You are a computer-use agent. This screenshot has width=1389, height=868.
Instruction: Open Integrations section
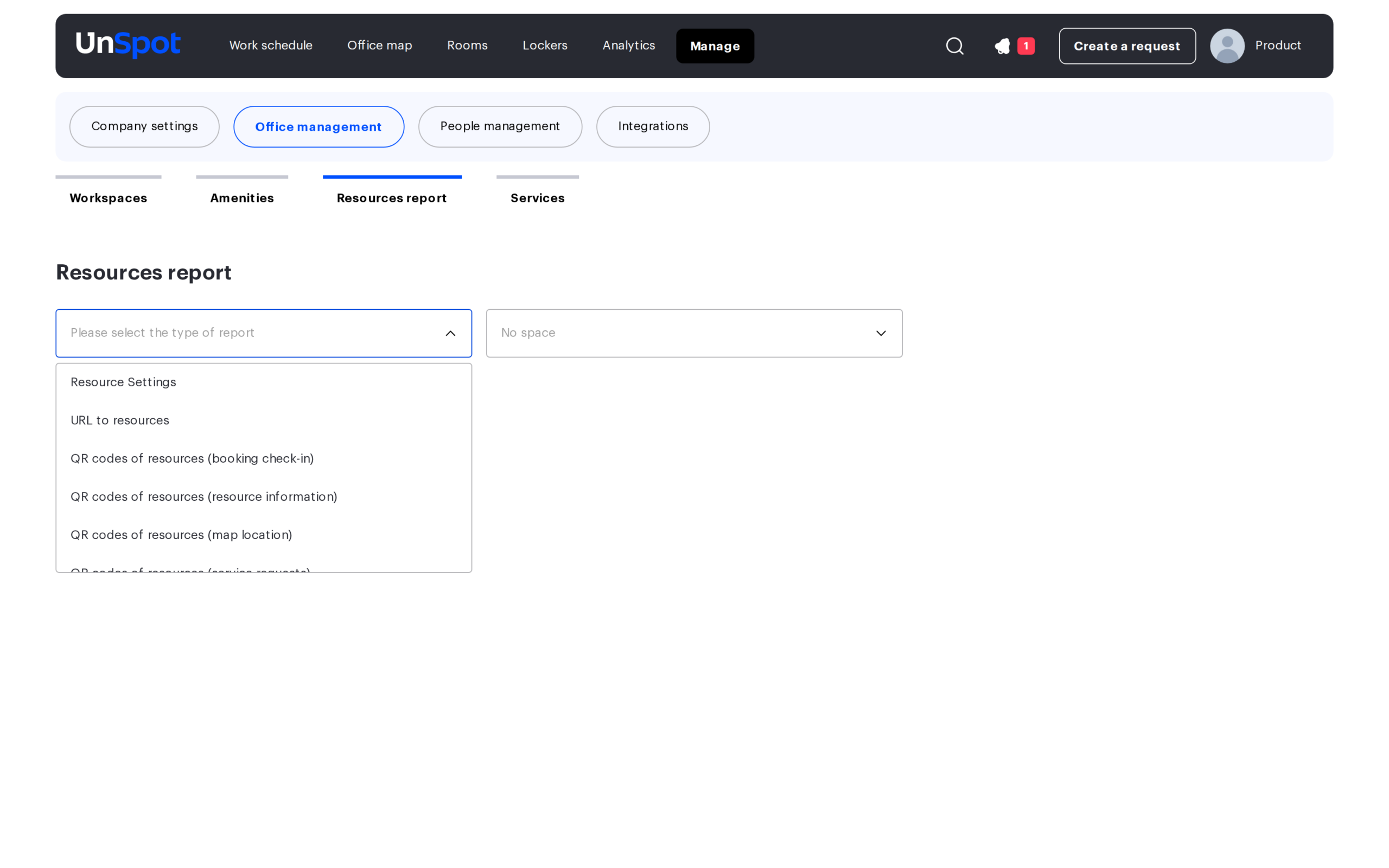[653, 126]
